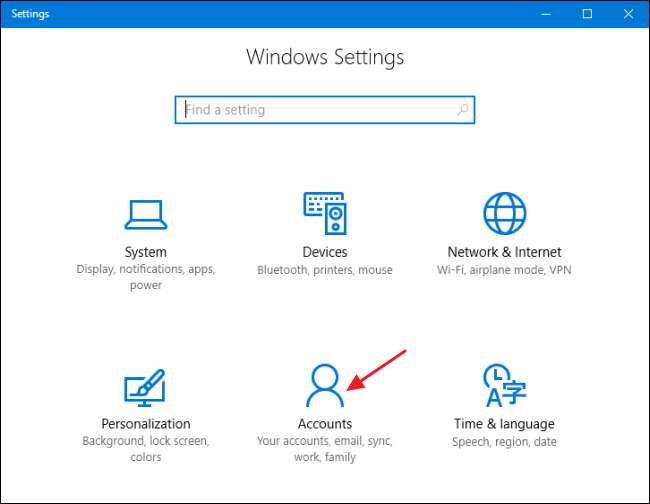Click 'Display, notifications, apps, power' description

[146, 277]
